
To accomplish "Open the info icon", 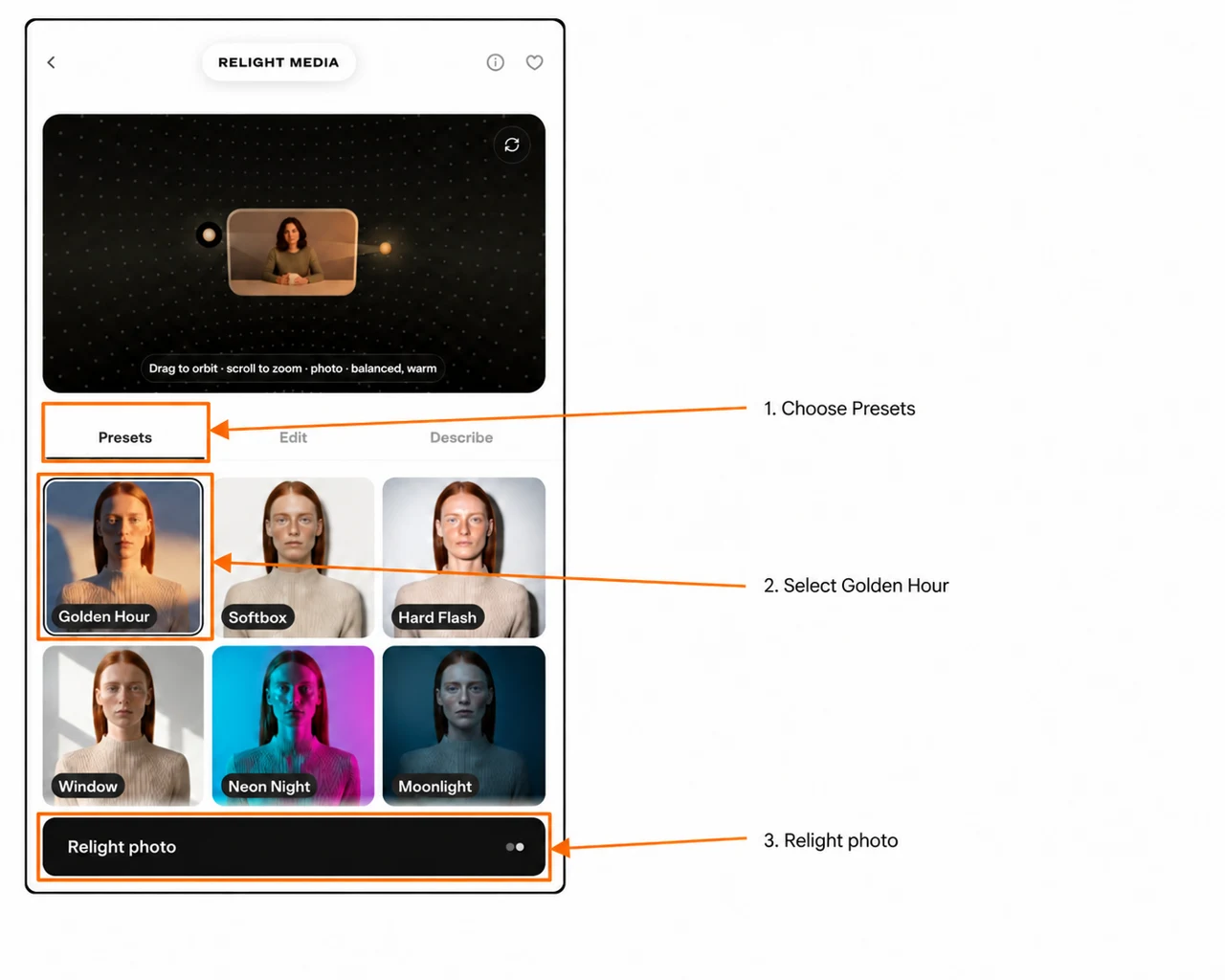I will coord(495,62).
